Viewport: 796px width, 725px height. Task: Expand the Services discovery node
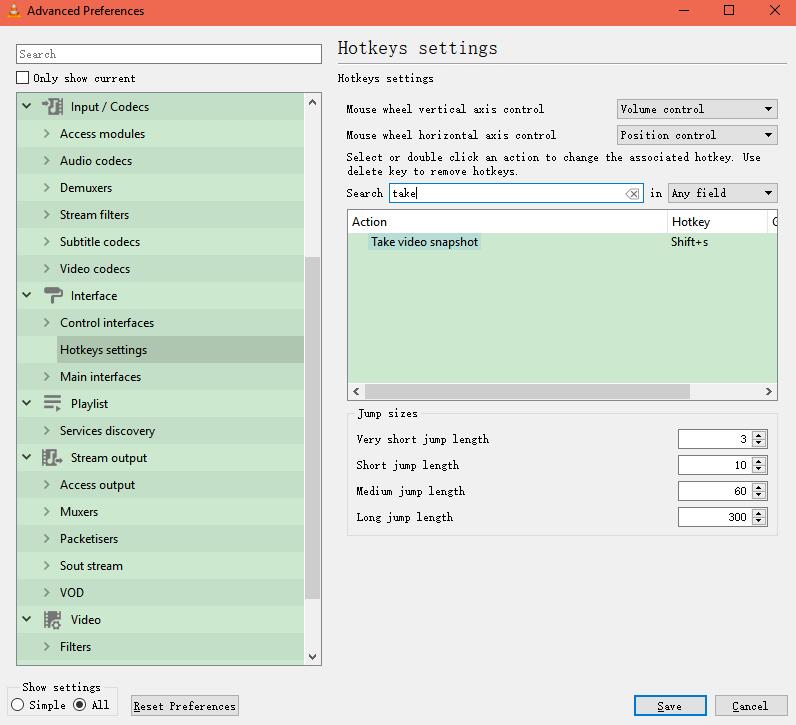47,431
